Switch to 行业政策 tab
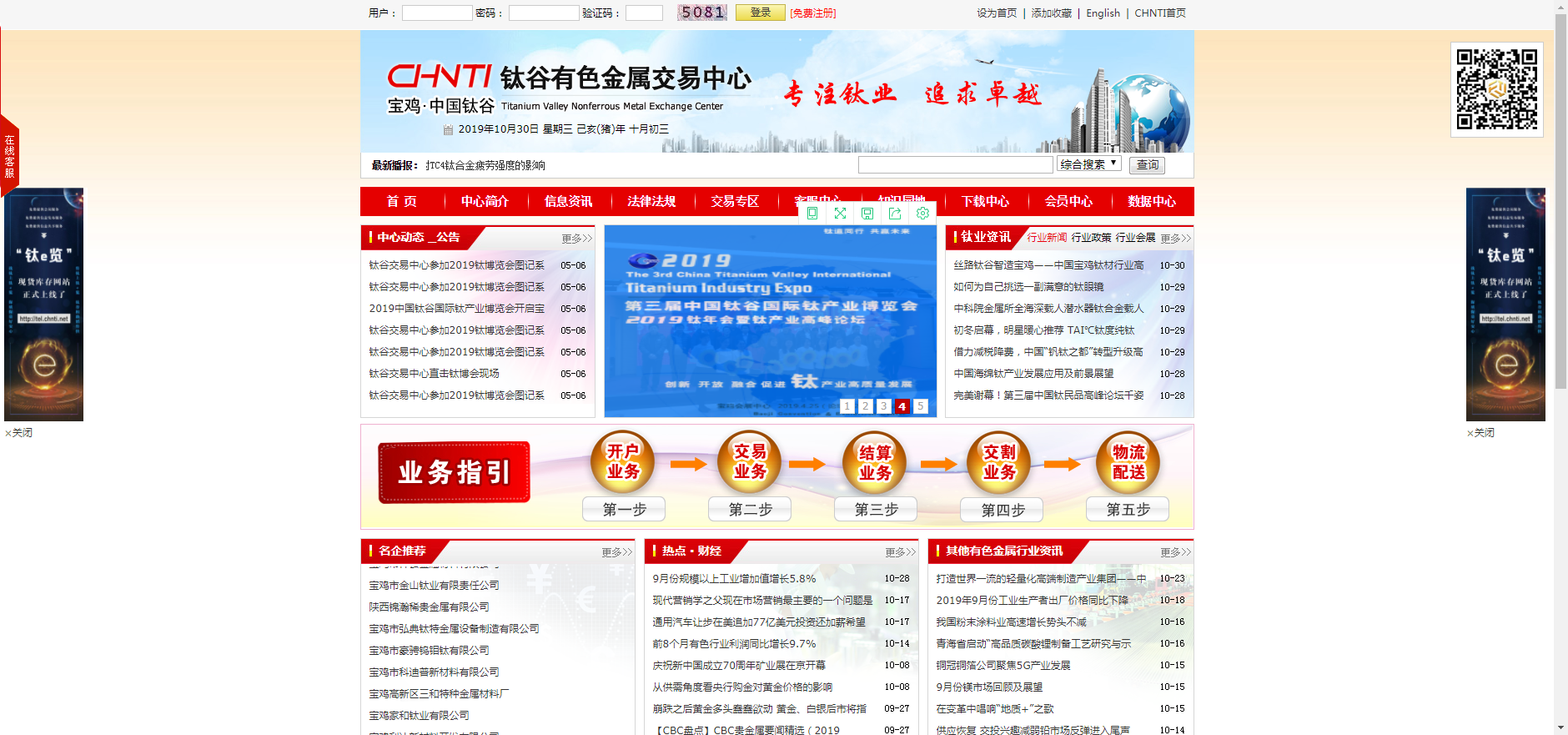The height and width of the screenshot is (735, 1568). tap(1091, 238)
